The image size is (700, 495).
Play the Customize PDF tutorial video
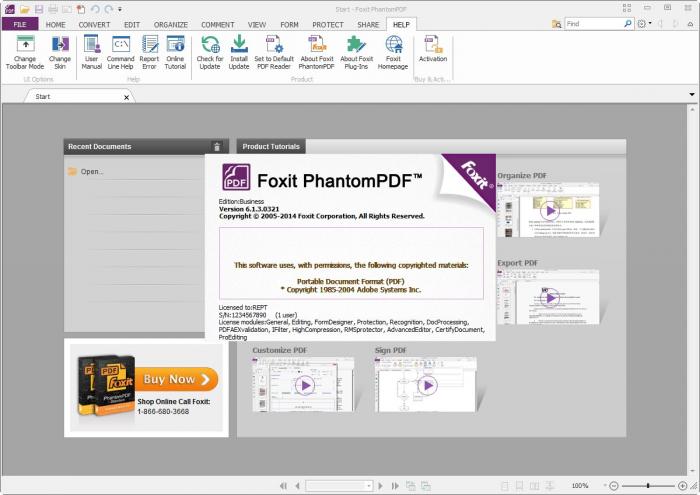(x=305, y=386)
